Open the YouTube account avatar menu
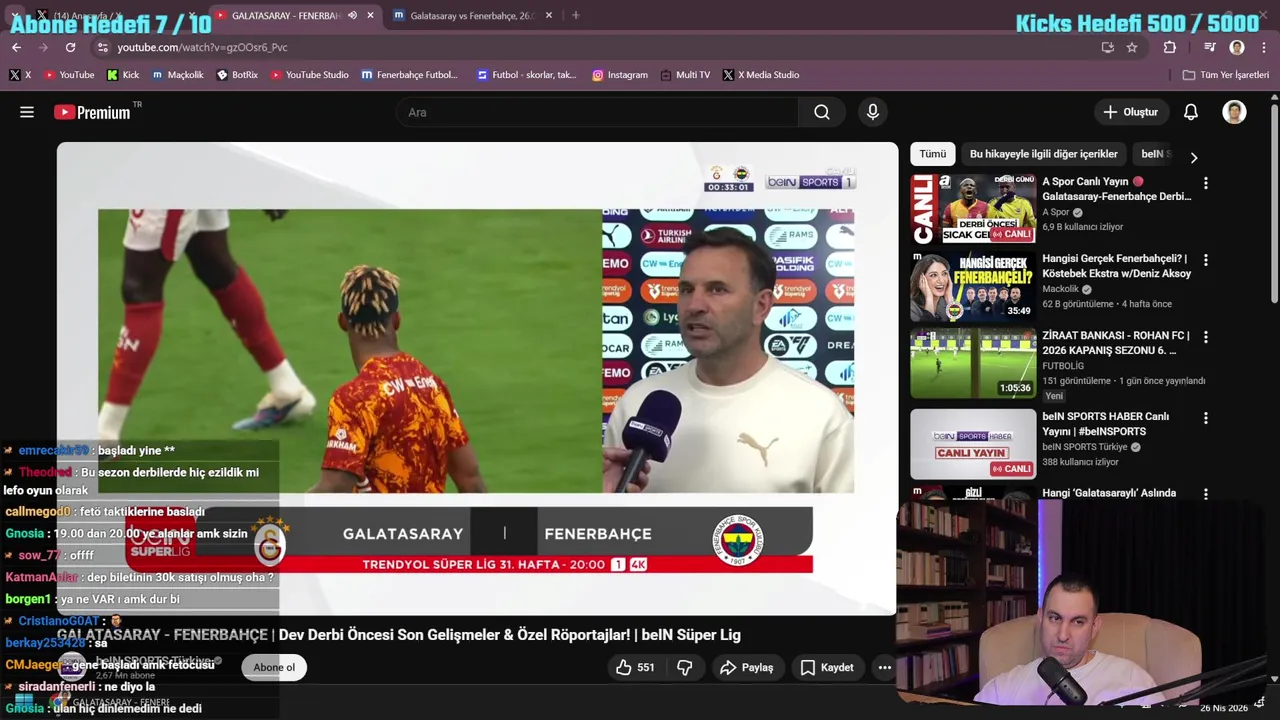Image resolution: width=1280 pixels, height=720 pixels. (1234, 112)
